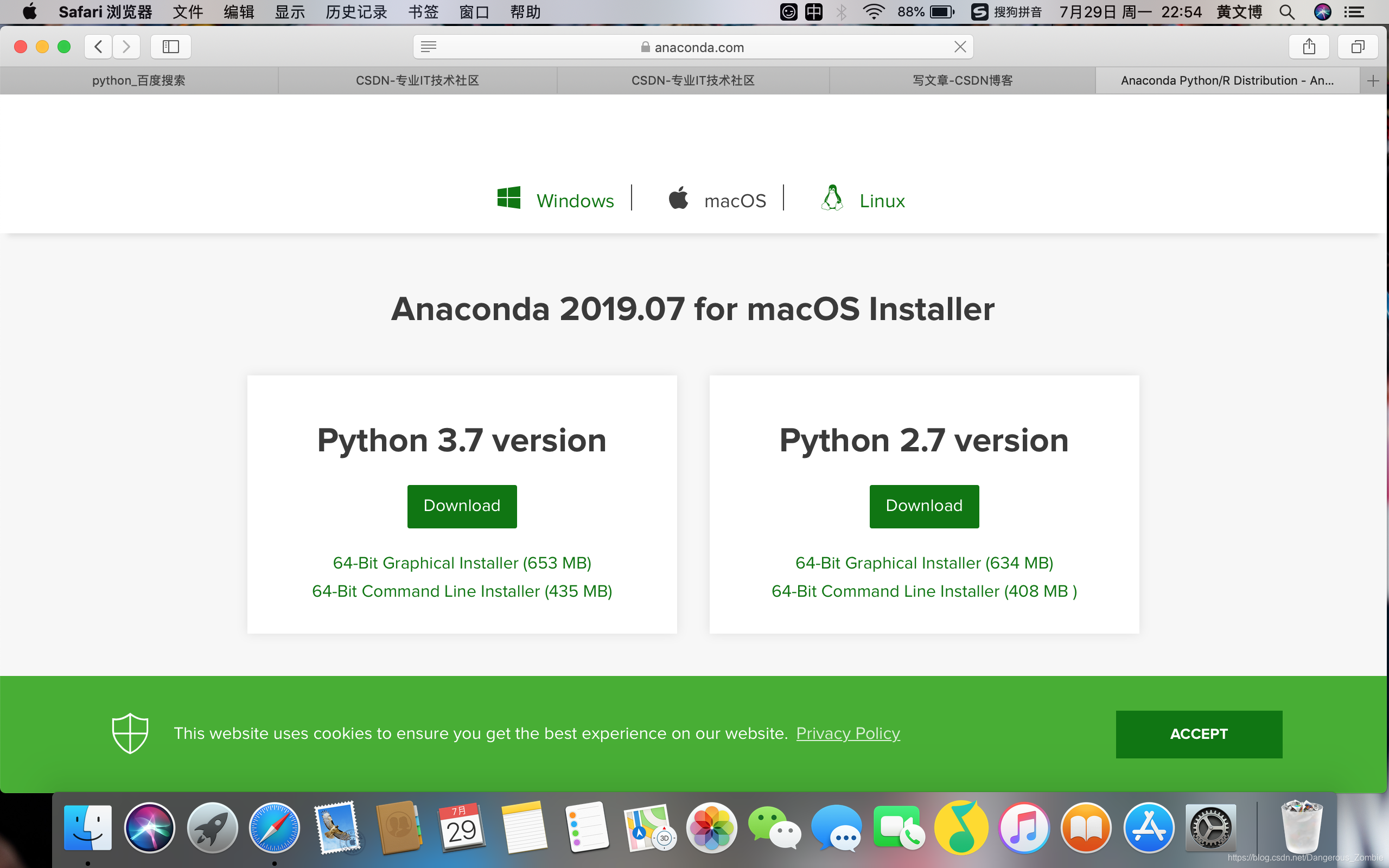Open QQ Music yellow icon in Dock
Screen dimensions: 1389x868
961,827
